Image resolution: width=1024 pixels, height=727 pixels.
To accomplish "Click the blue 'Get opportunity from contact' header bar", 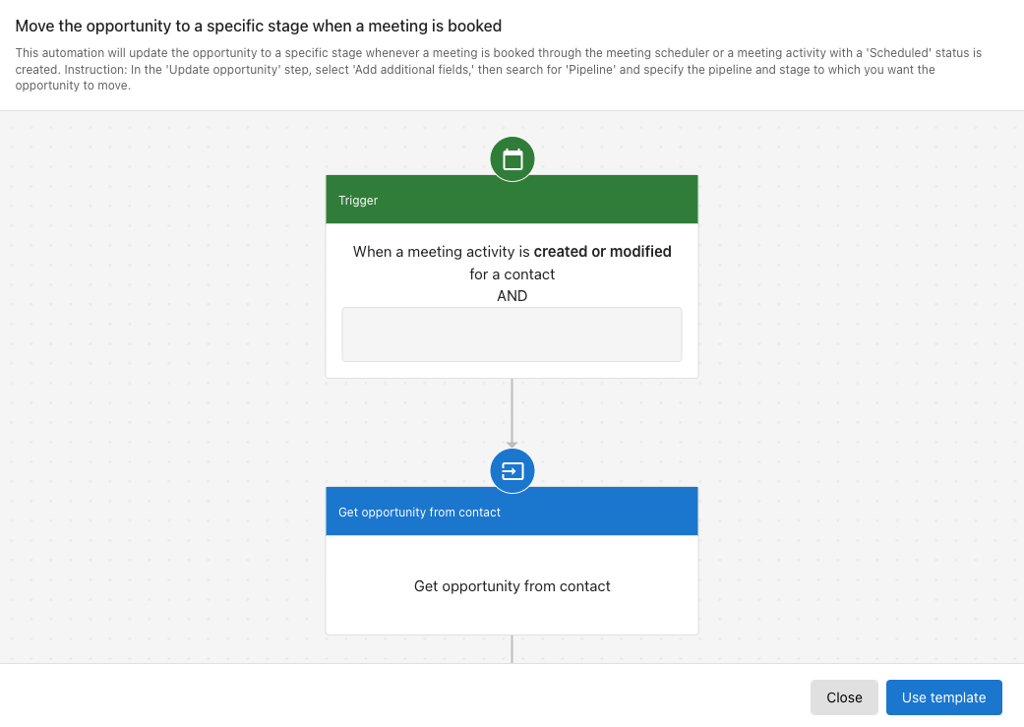I will (511, 511).
